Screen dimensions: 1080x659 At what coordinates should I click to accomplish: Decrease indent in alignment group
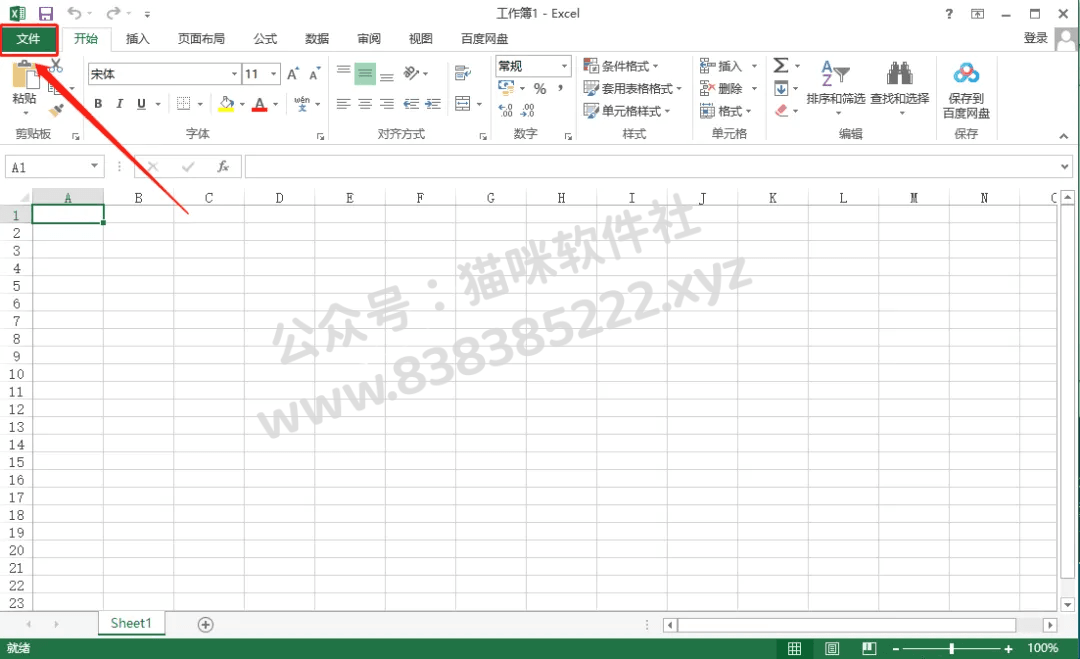pyautogui.click(x=411, y=104)
